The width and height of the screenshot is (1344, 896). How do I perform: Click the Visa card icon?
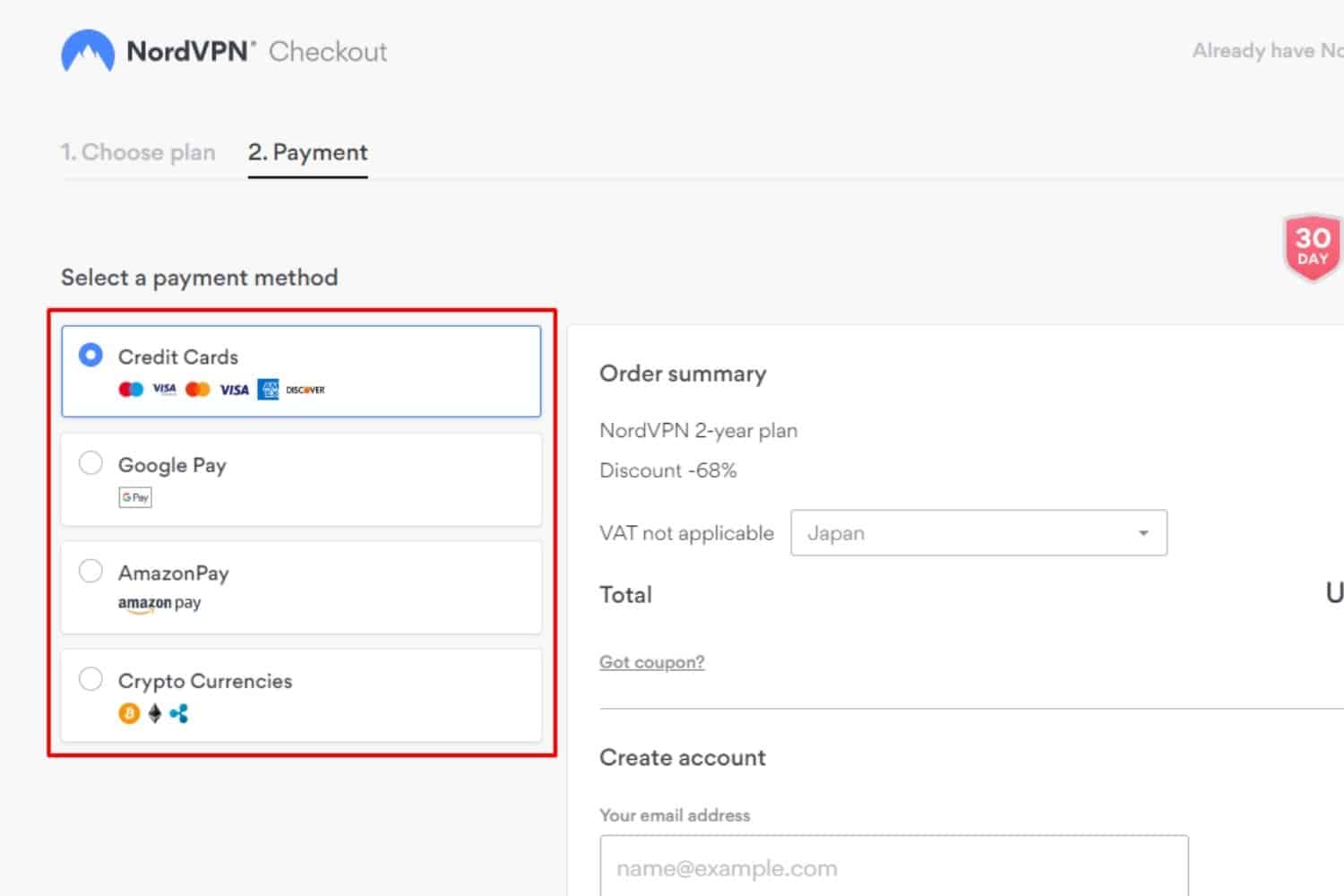point(165,388)
